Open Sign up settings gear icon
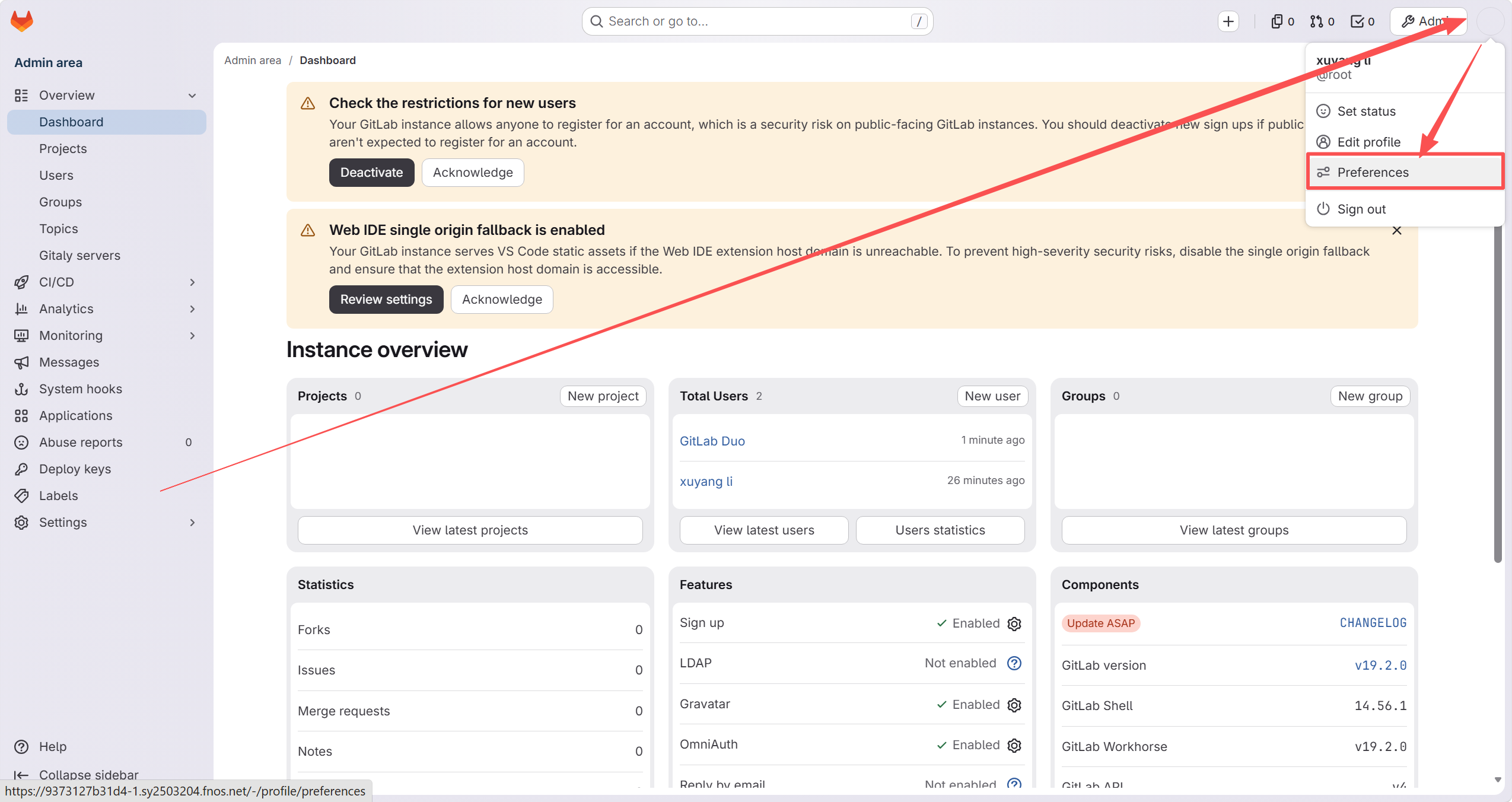The image size is (1512, 802). click(1014, 623)
